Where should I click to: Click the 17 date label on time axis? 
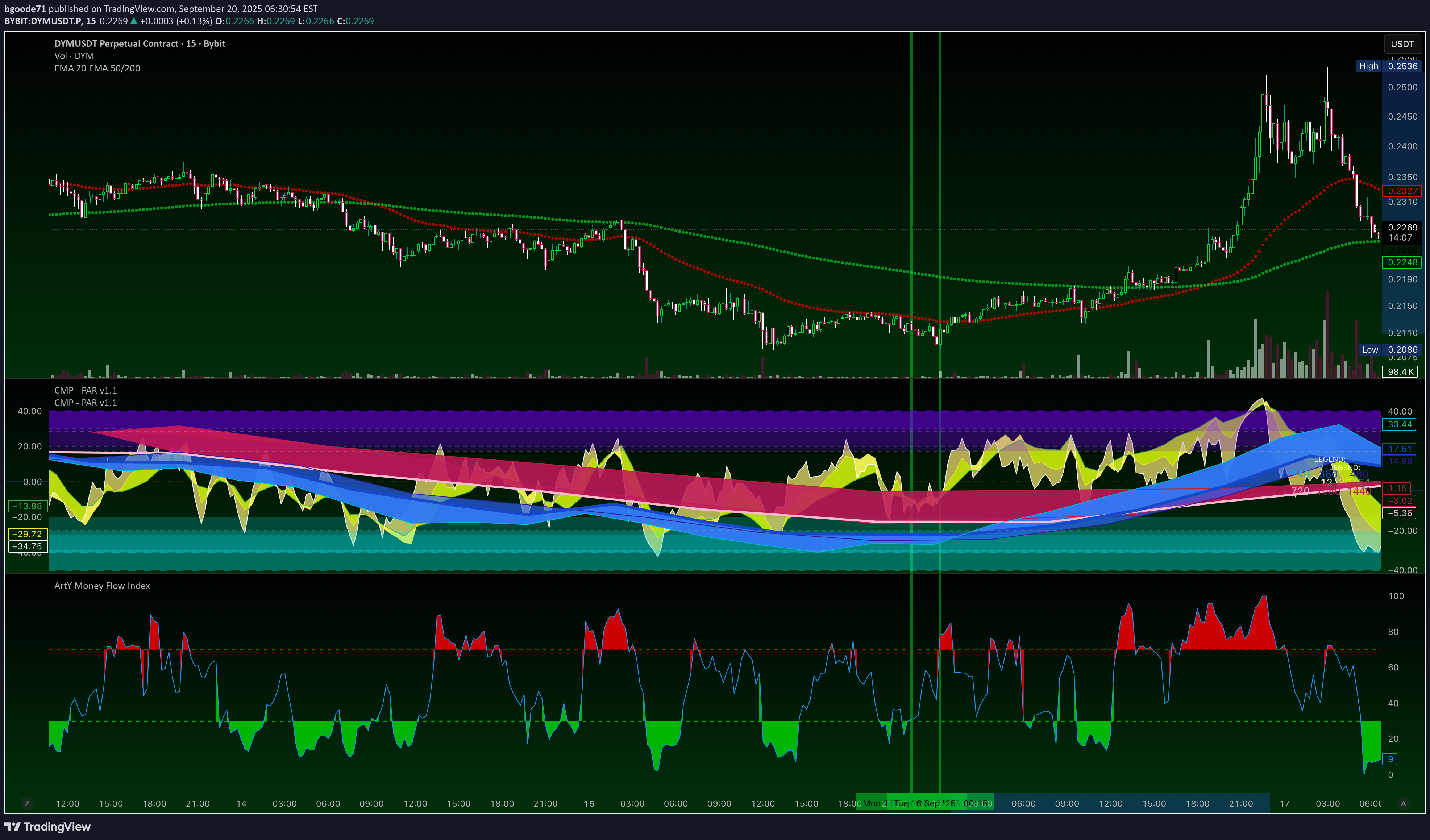click(x=1284, y=804)
